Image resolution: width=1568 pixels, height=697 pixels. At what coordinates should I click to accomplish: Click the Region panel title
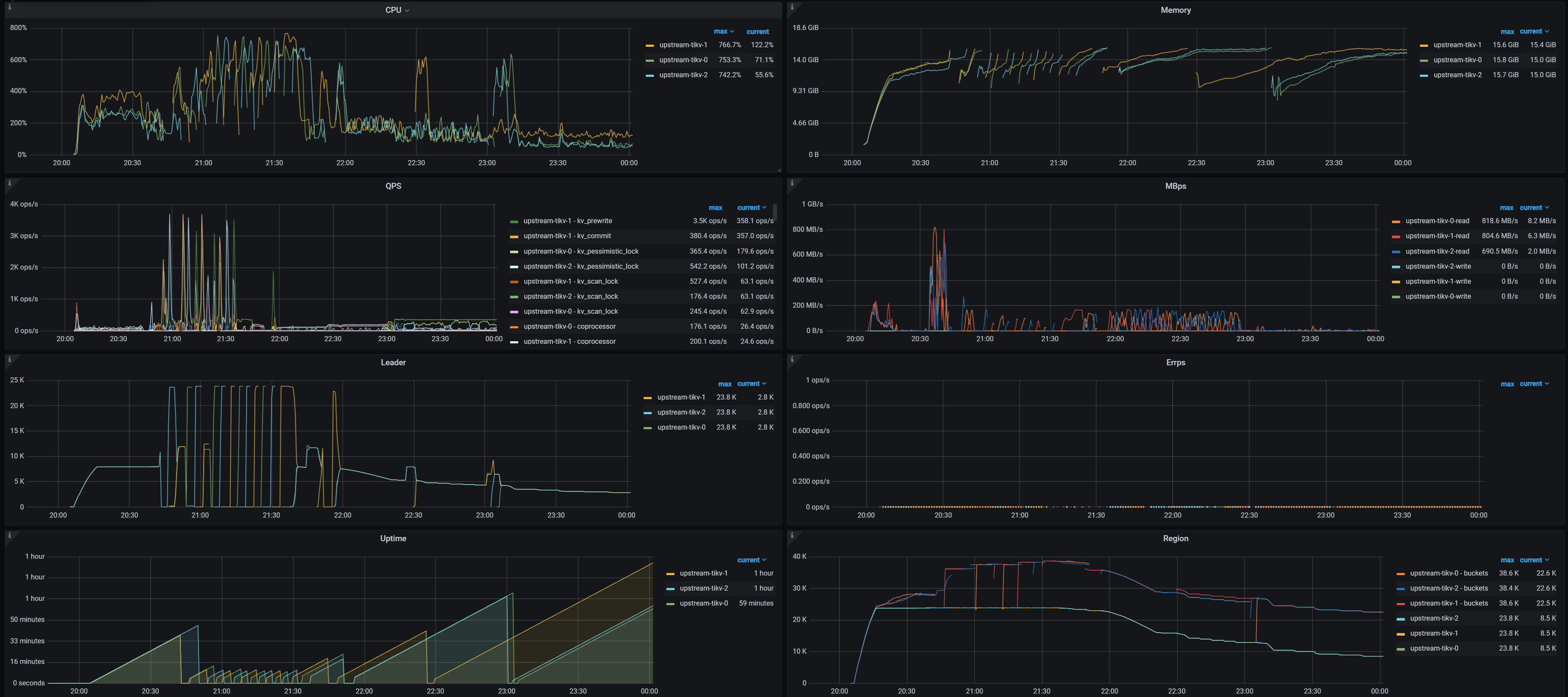pos(1176,538)
